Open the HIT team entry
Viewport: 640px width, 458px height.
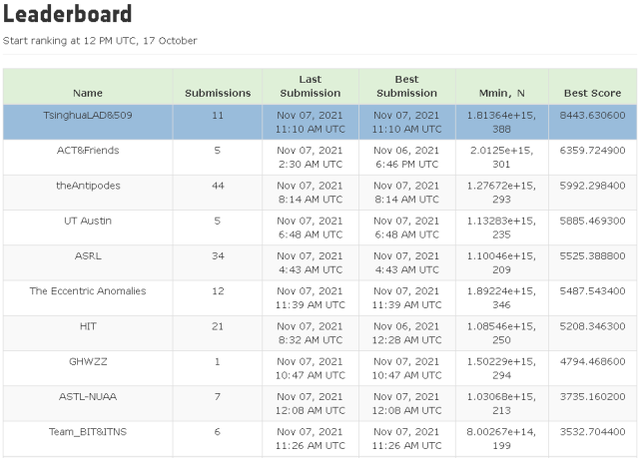pos(88,326)
